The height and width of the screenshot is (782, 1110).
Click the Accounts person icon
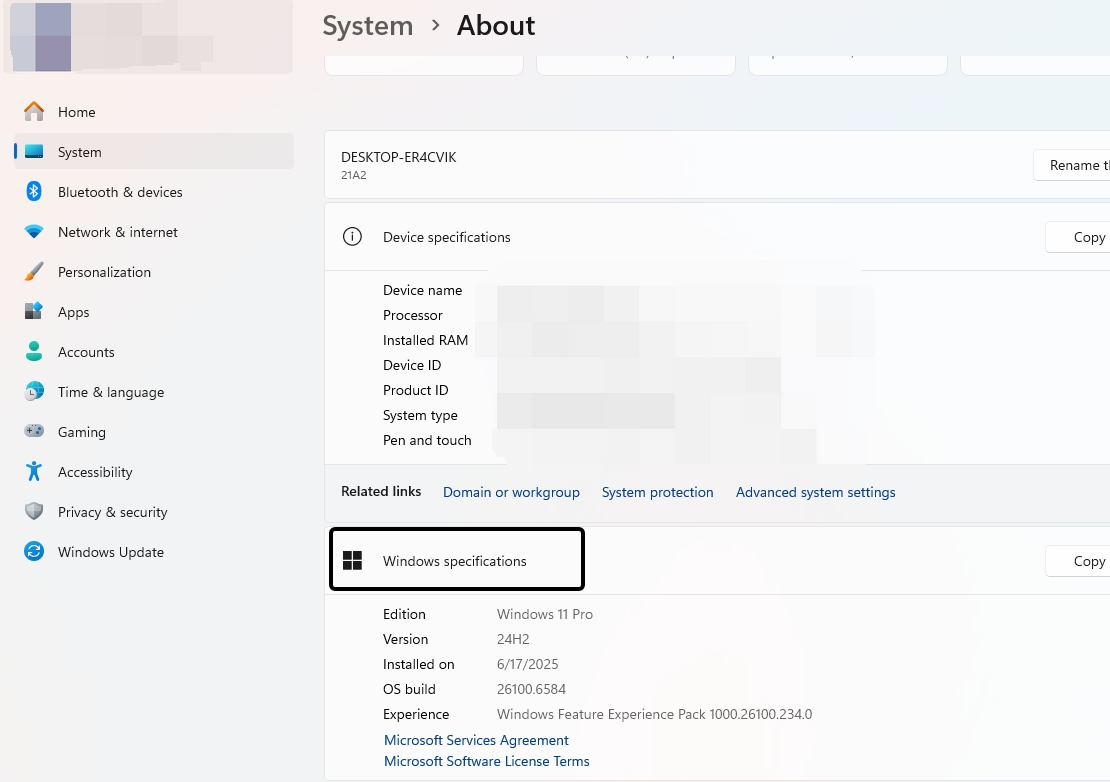pos(33,352)
